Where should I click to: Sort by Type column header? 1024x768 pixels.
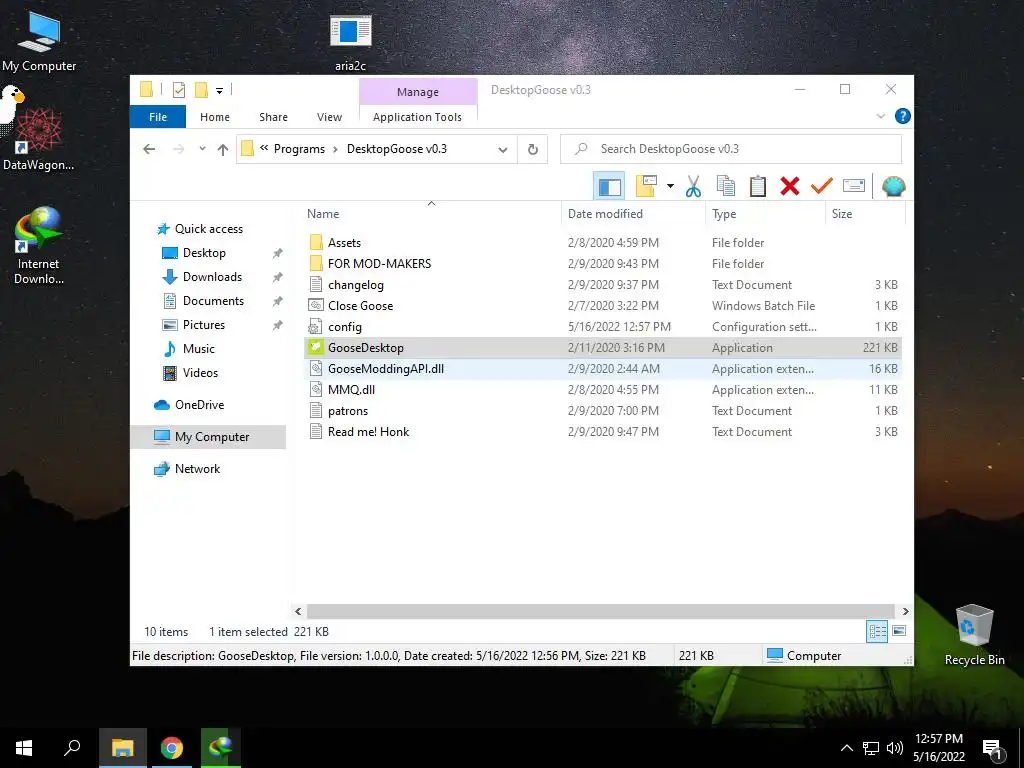pos(765,214)
